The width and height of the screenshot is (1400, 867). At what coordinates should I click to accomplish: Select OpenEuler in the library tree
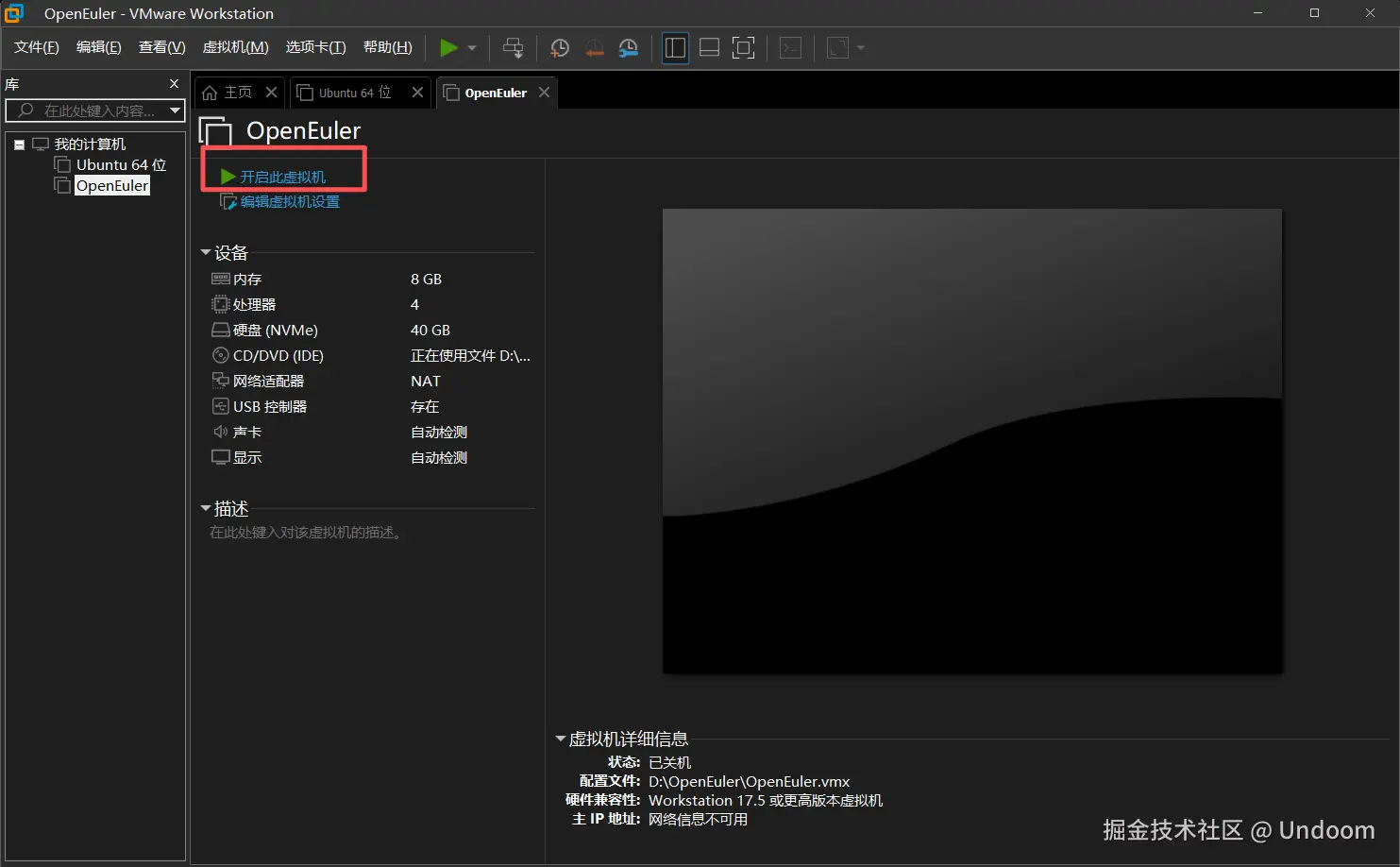(112, 185)
